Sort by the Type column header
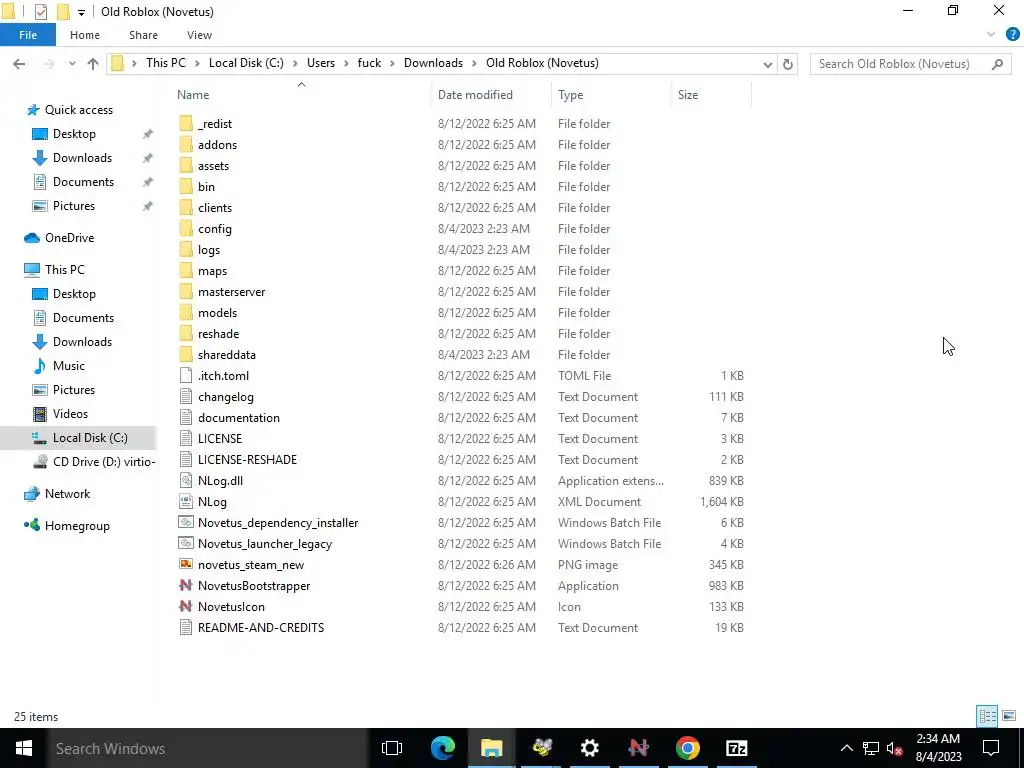Image resolution: width=1024 pixels, height=768 pixels. click(x=611, y=95)
